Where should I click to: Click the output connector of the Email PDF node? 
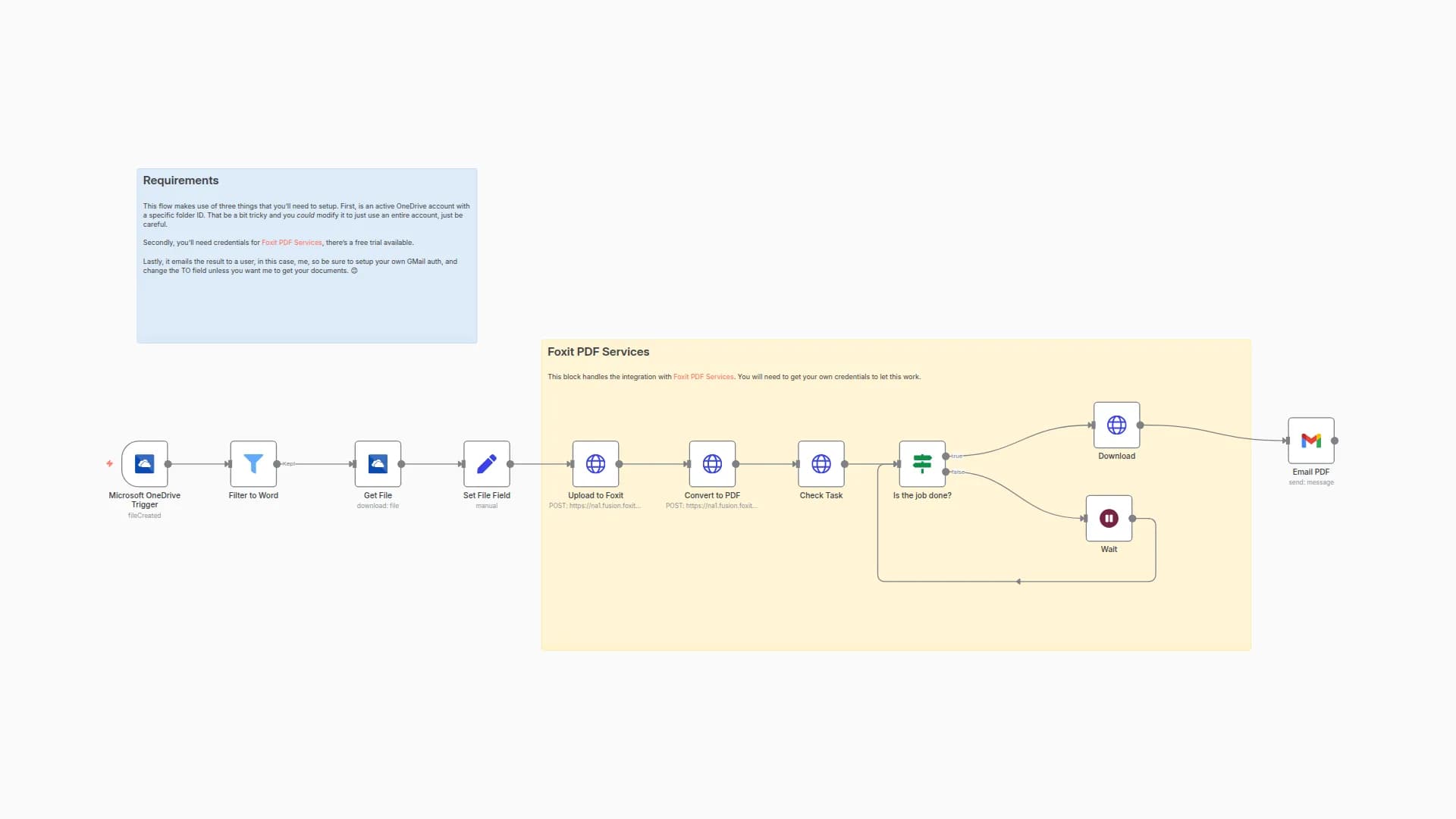tap(1335, 440)
